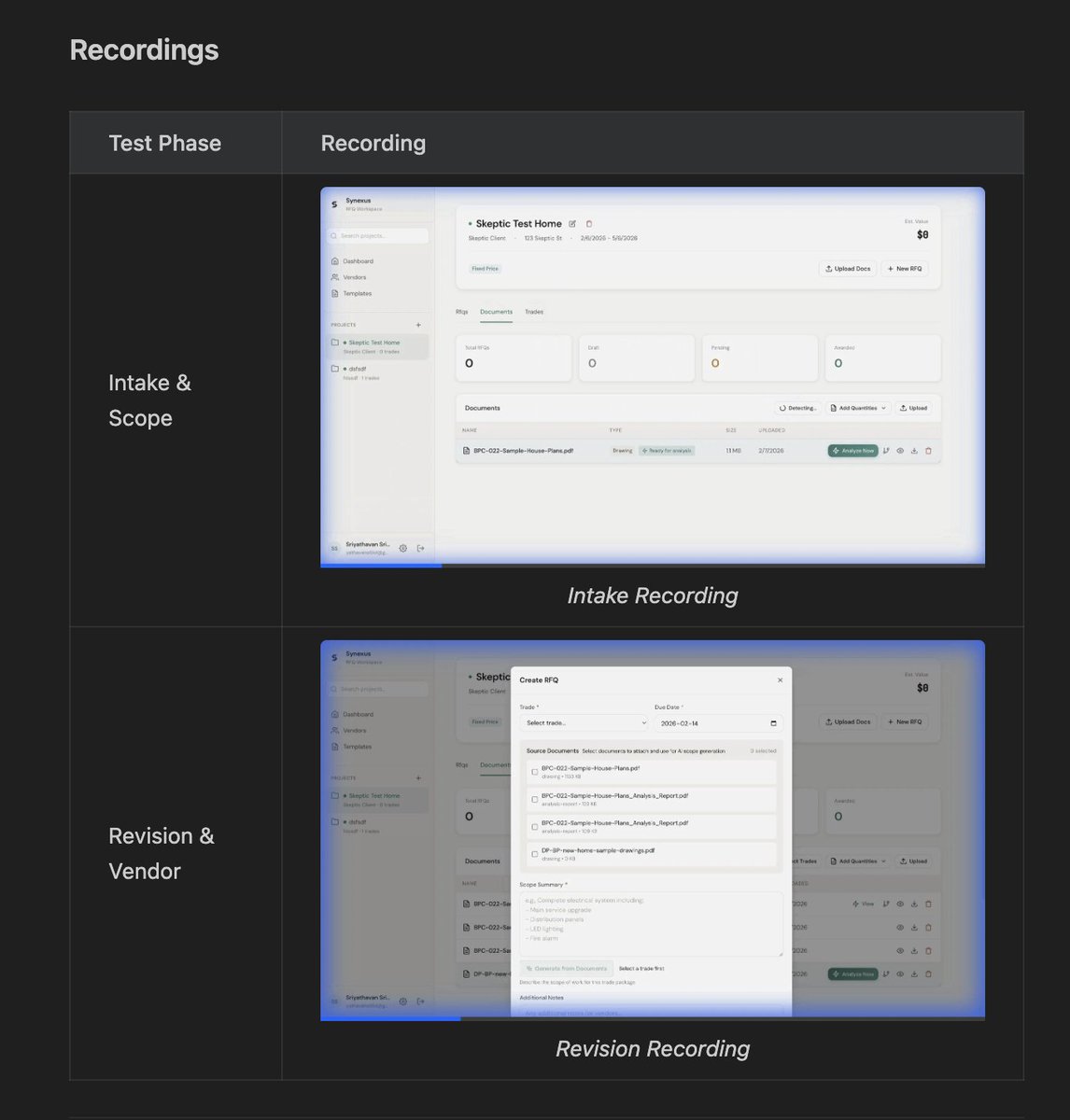Click Analyze Now in the Revision recording
The height and width of the screenshot is (1120, 1070).
853,974
